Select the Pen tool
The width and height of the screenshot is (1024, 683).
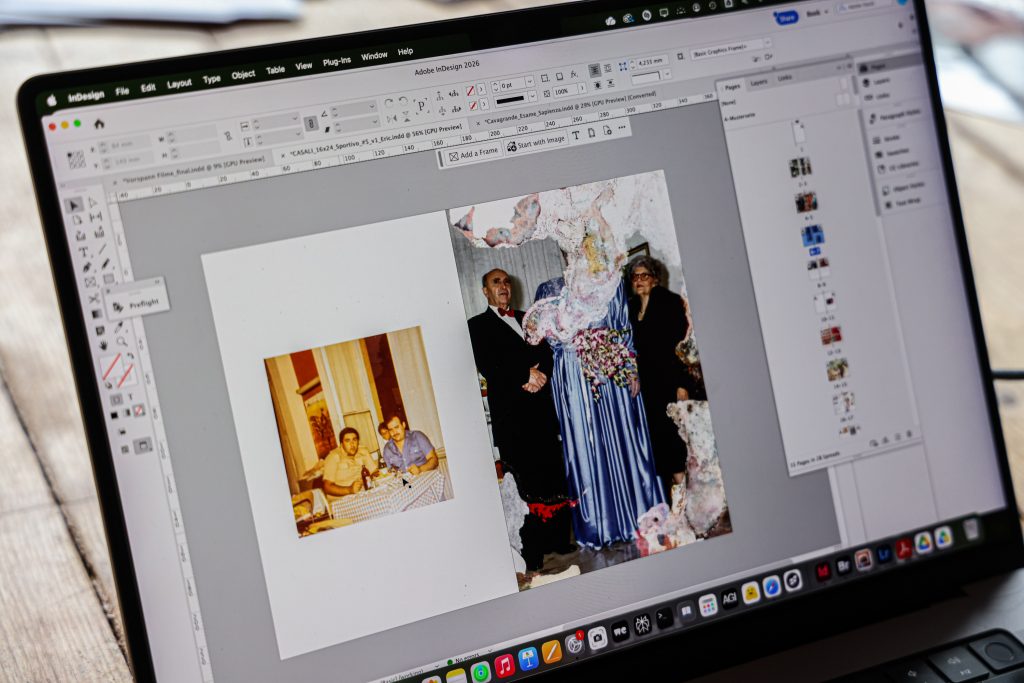(x=86, y=268)
